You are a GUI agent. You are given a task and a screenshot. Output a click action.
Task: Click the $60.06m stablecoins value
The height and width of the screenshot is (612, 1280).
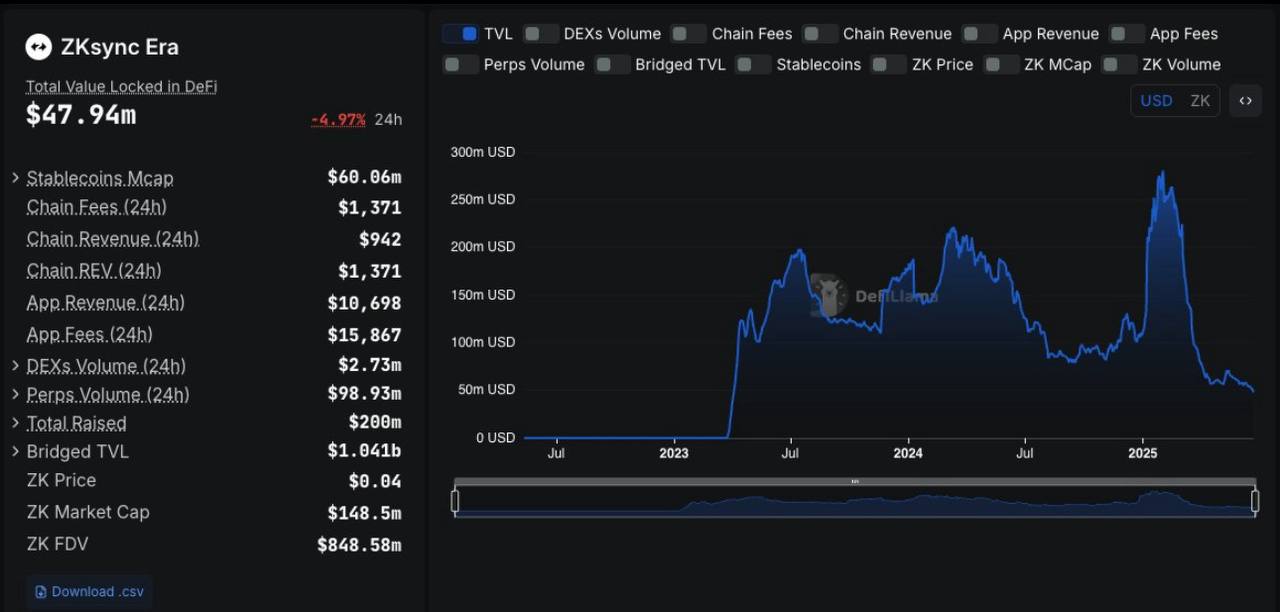tap(364, 177)
